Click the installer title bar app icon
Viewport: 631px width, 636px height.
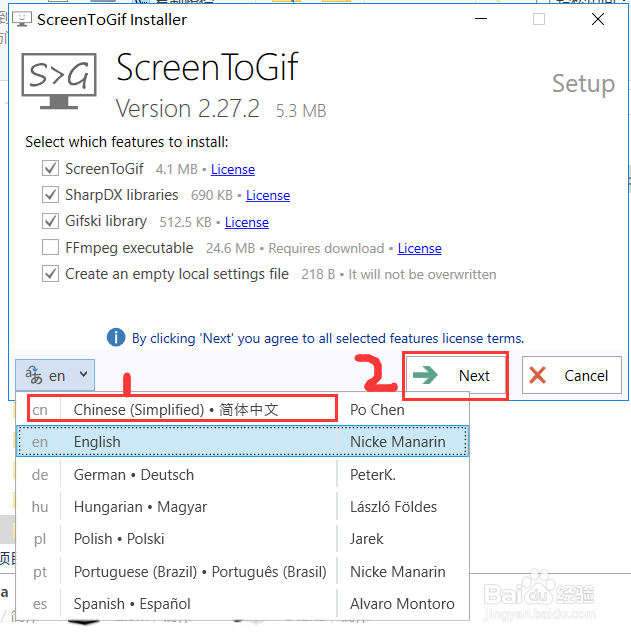click(x=22, y=19)
